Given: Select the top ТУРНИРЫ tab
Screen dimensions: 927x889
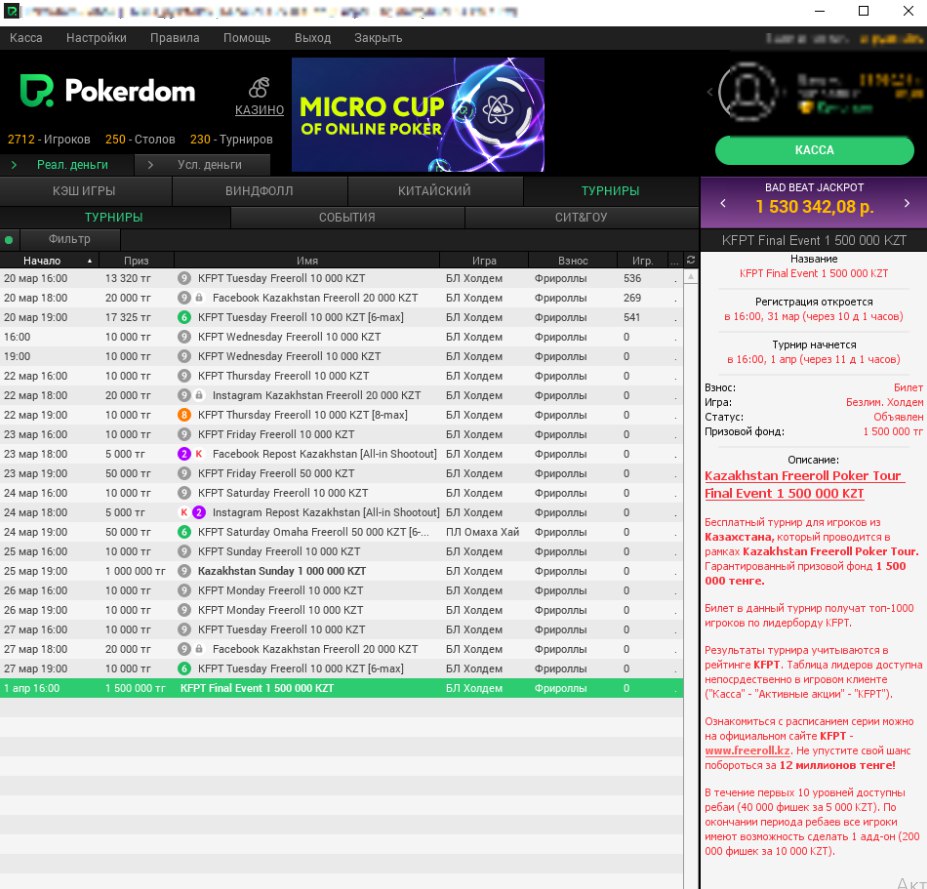Looking at the screenshot, I should tap(611, 191).
